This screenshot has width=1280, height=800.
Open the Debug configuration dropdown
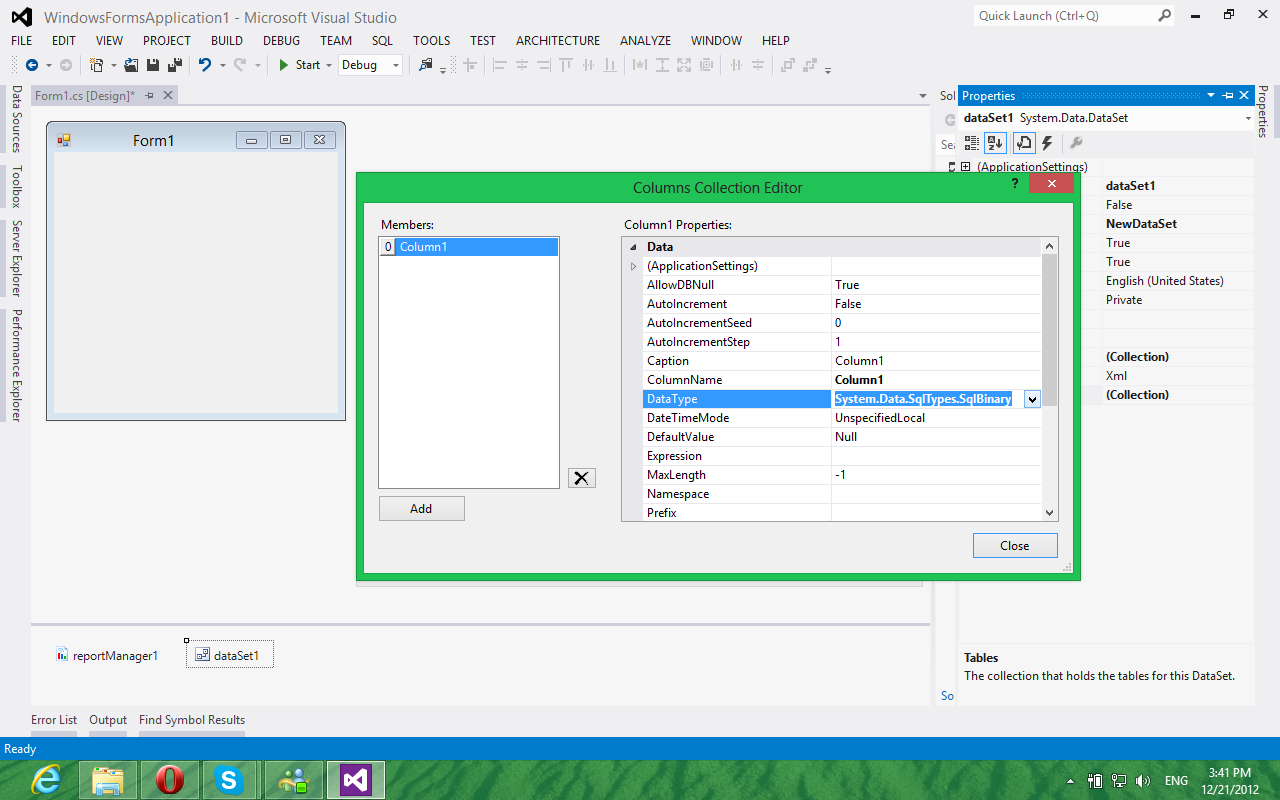pyautogui.click(x=393, y=64)
